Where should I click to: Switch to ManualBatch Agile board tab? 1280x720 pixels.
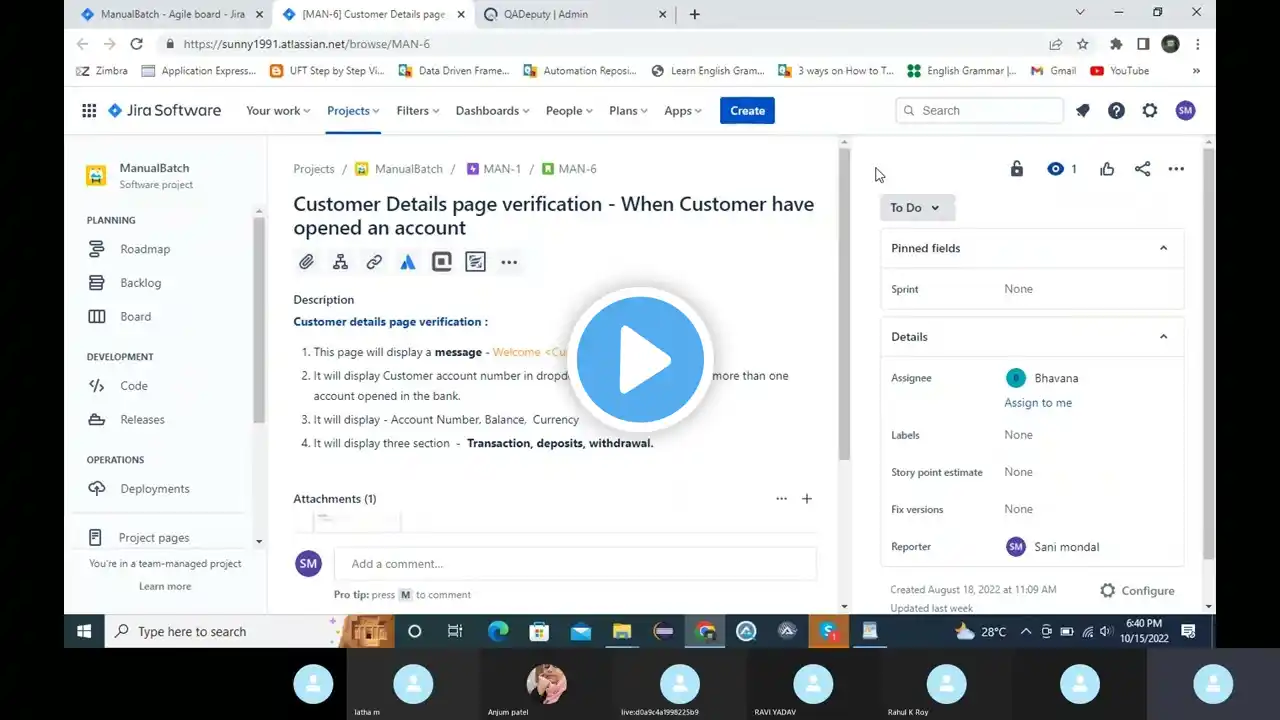coord(170,14)
